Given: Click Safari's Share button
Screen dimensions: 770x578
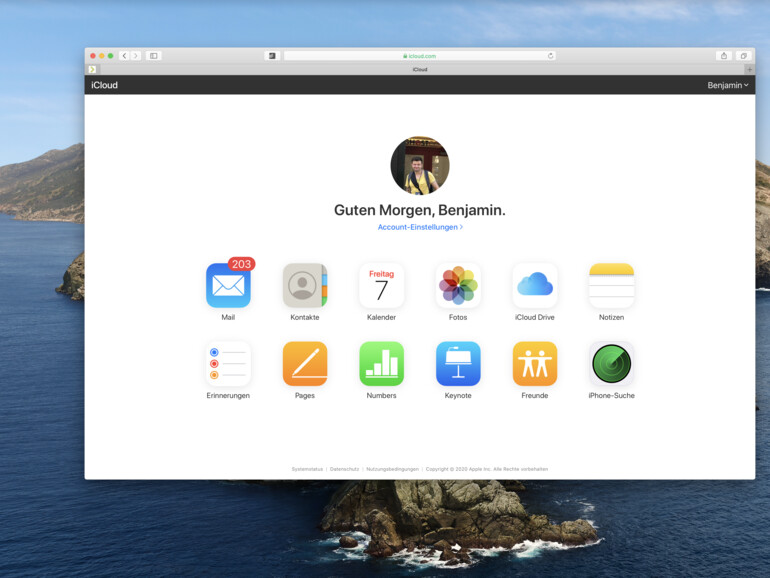Looking at the screenshot, I should point(724,56).
